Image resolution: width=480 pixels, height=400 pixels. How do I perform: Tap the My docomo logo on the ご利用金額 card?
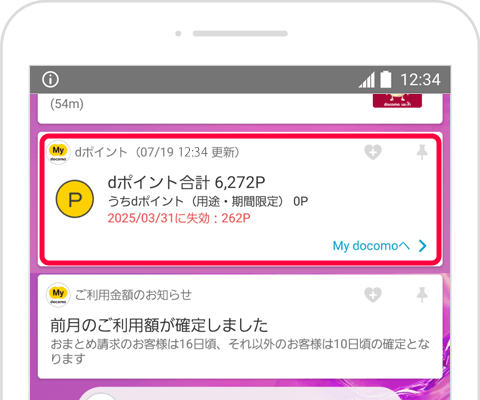click(x=58, y=295)
